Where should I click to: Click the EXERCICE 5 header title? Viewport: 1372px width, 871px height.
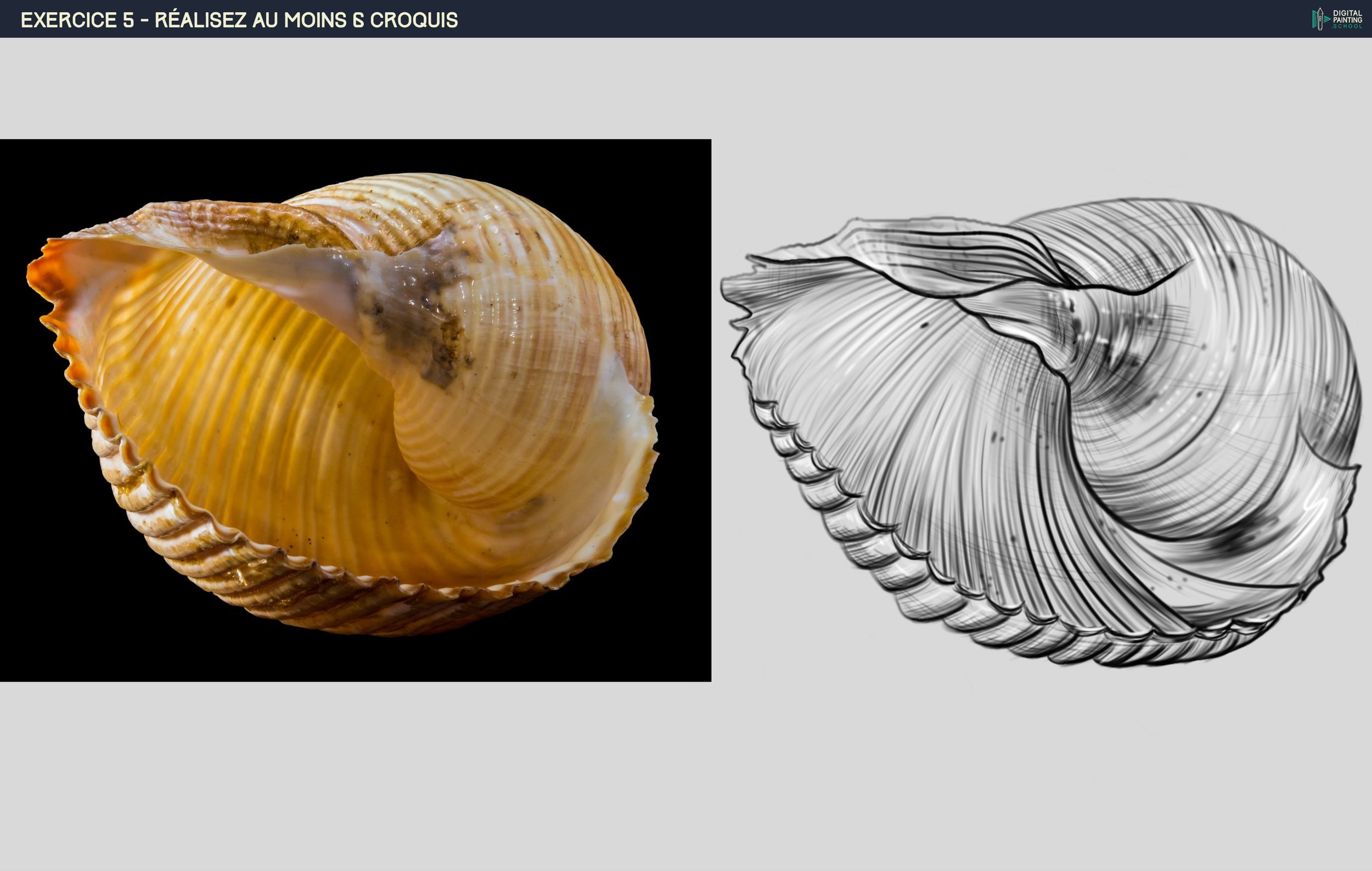(x=238, y=20)
